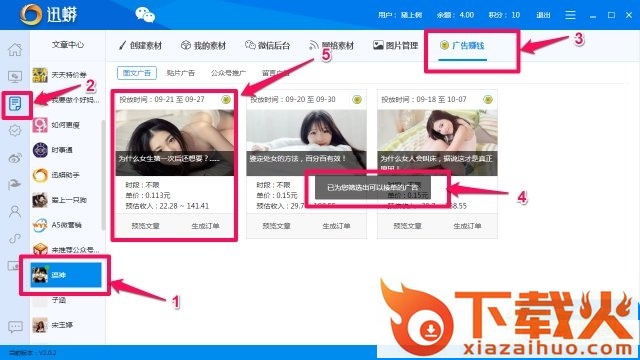Image resolution: width=640 pixels, height=360 pixels.
Task: Switch to the 我的素材 tab
Action: click(203, 45)
